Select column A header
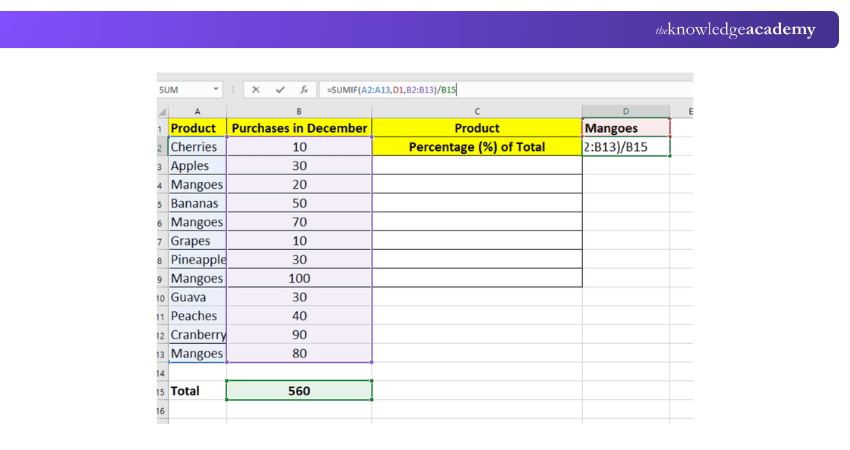Screen dimensions: 850x450 [x=197, y=111]
